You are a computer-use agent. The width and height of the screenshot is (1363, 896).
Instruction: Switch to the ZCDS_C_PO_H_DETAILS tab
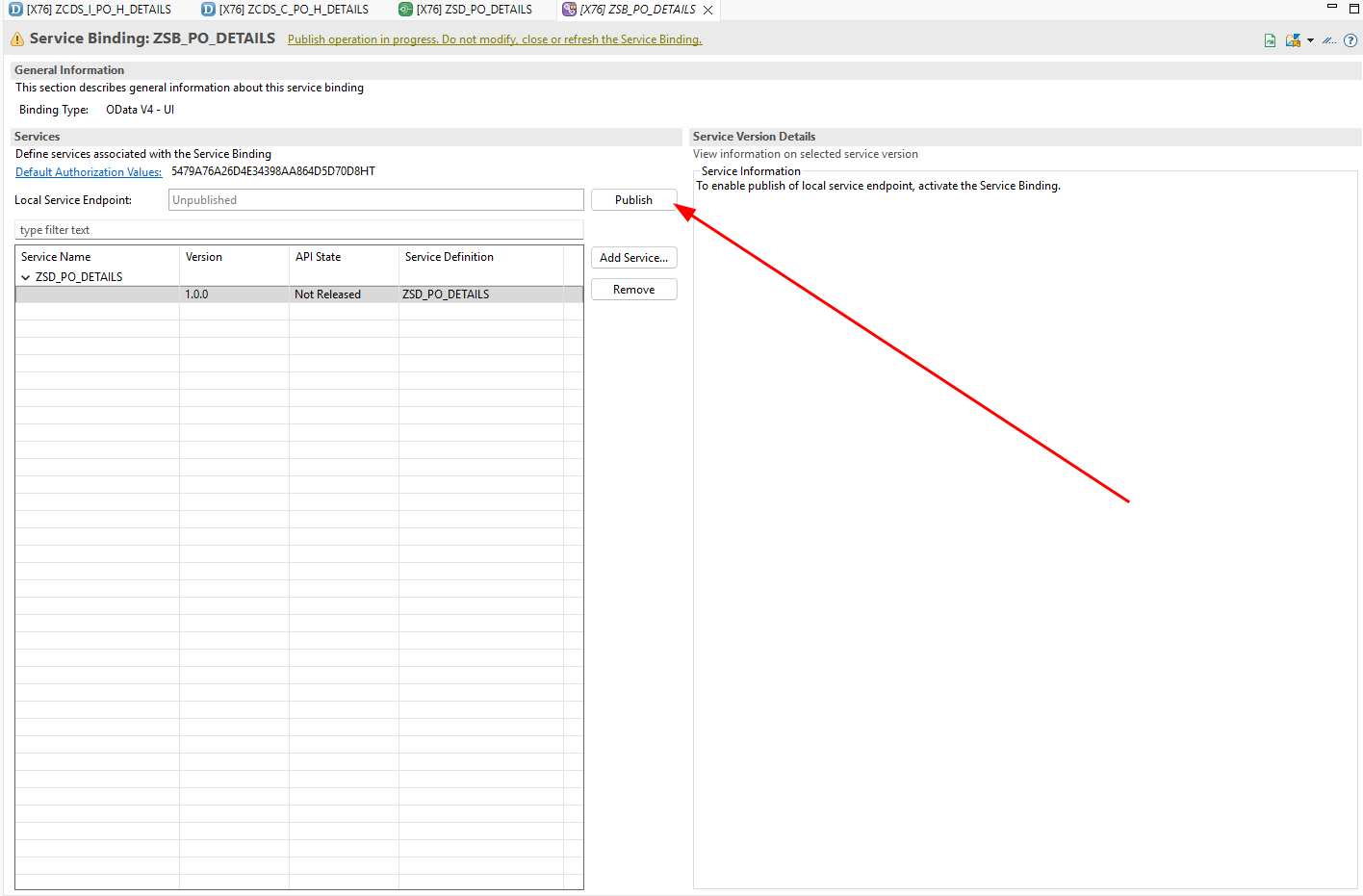click(285, 10)
